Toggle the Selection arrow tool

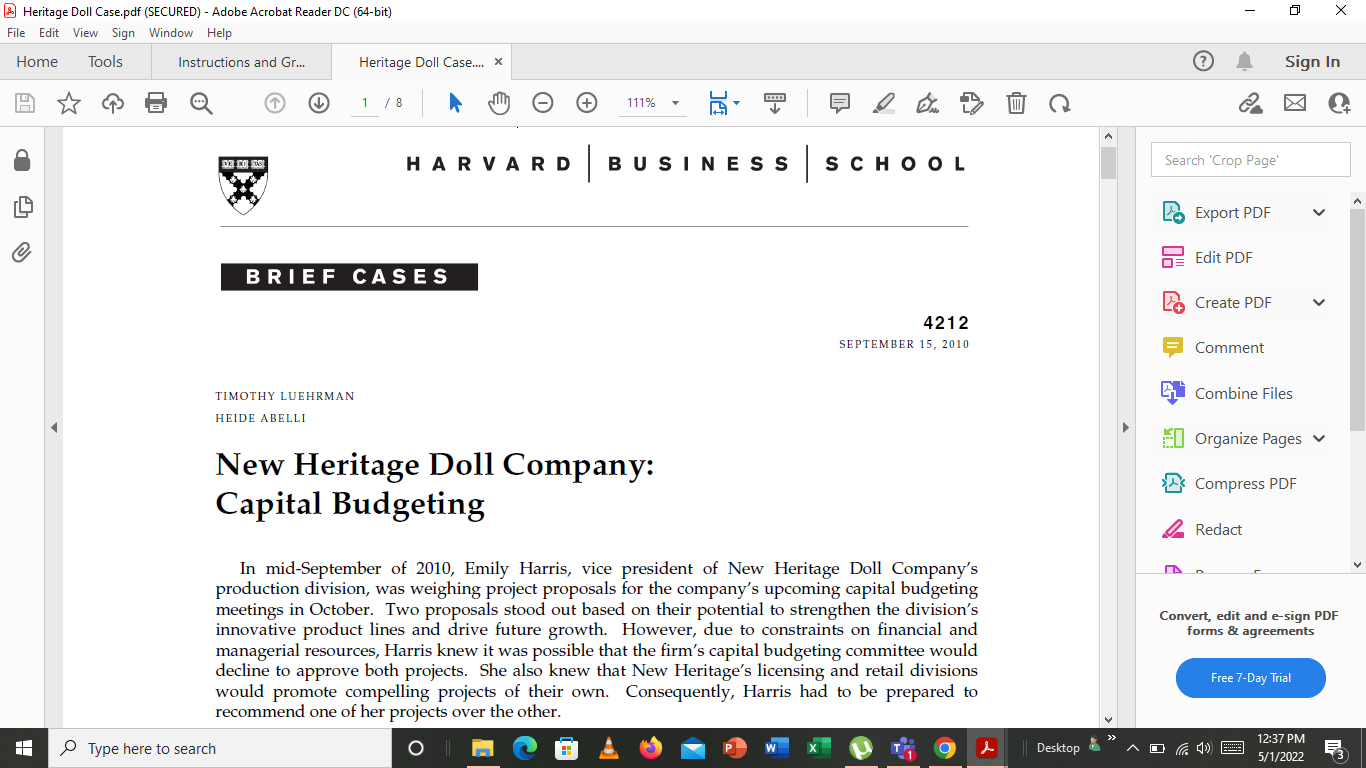(453, 103)
